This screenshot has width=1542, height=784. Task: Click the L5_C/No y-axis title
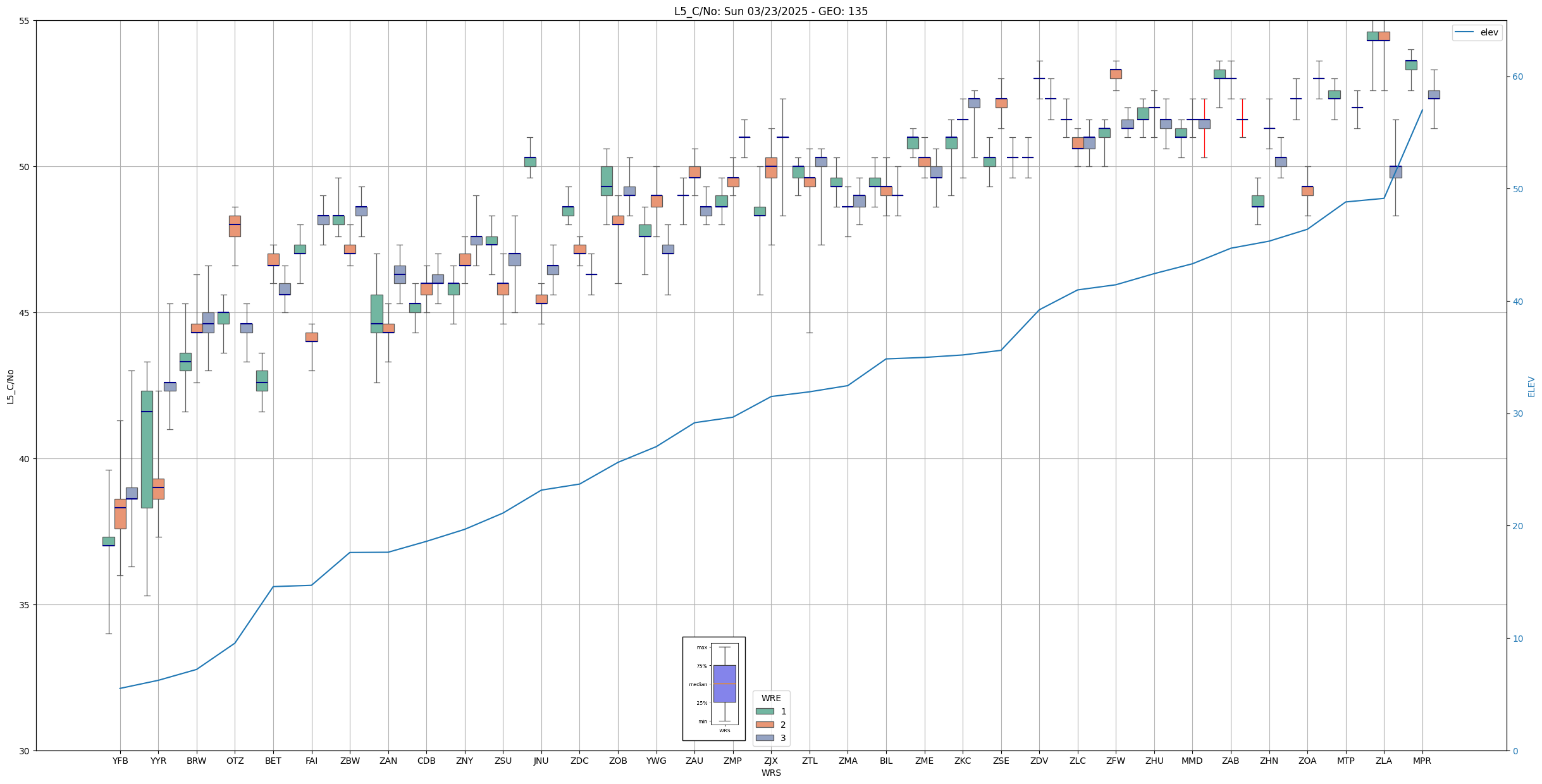pyautogui.click(x=10, y=386)
